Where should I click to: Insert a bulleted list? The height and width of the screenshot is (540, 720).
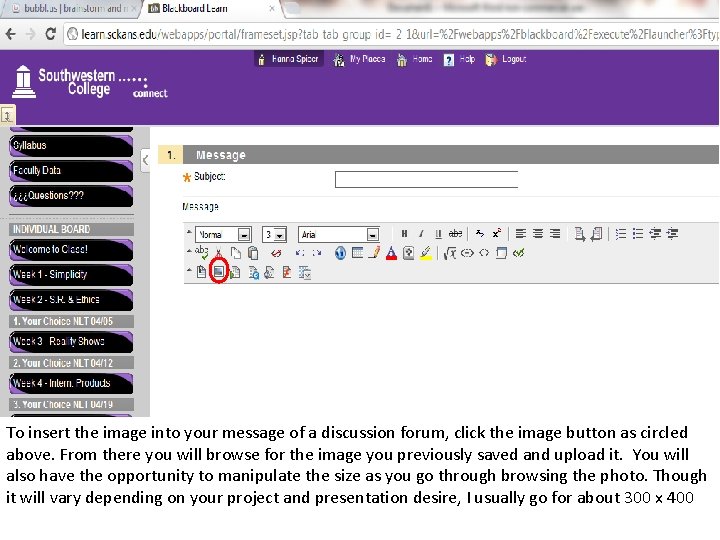(637, 234)
